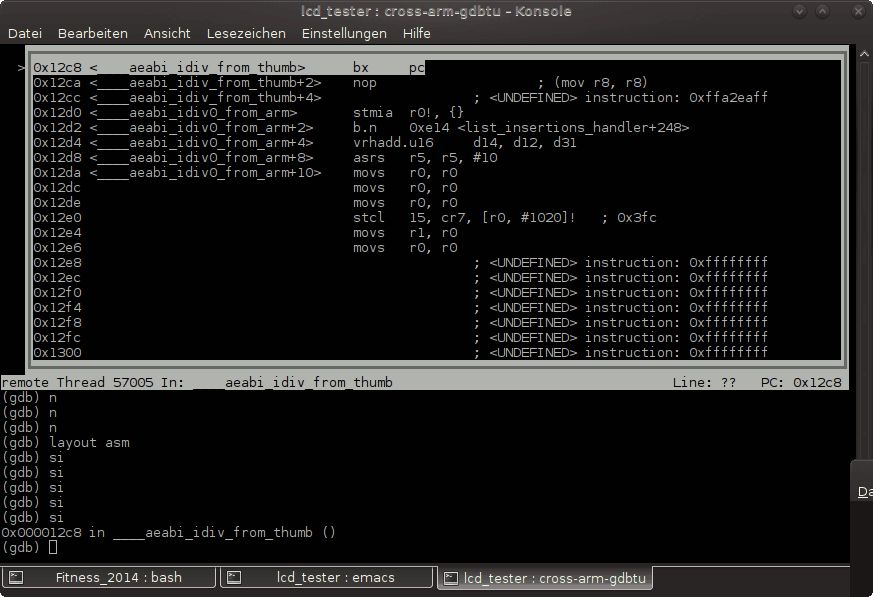
Task: Switch to the lcd_tester : emacs tab
Action: (x=327, y=578)
